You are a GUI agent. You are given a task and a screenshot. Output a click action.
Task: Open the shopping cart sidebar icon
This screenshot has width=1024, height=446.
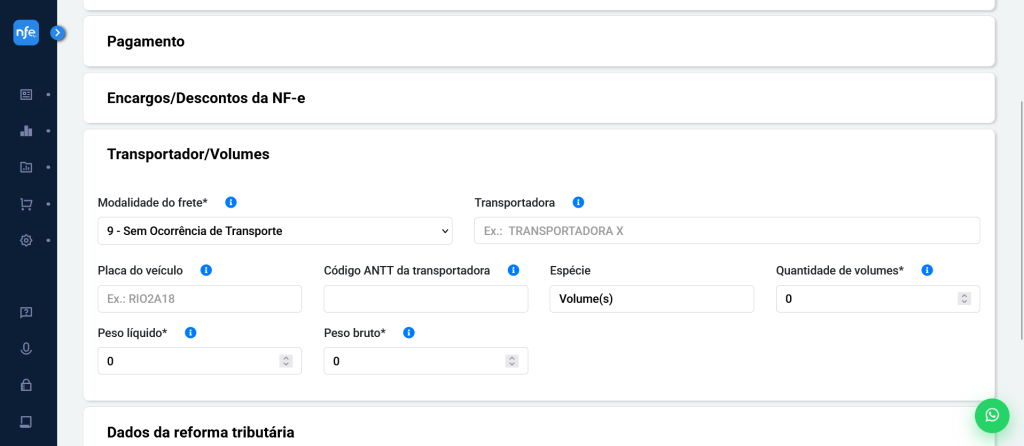coord(26,204)
